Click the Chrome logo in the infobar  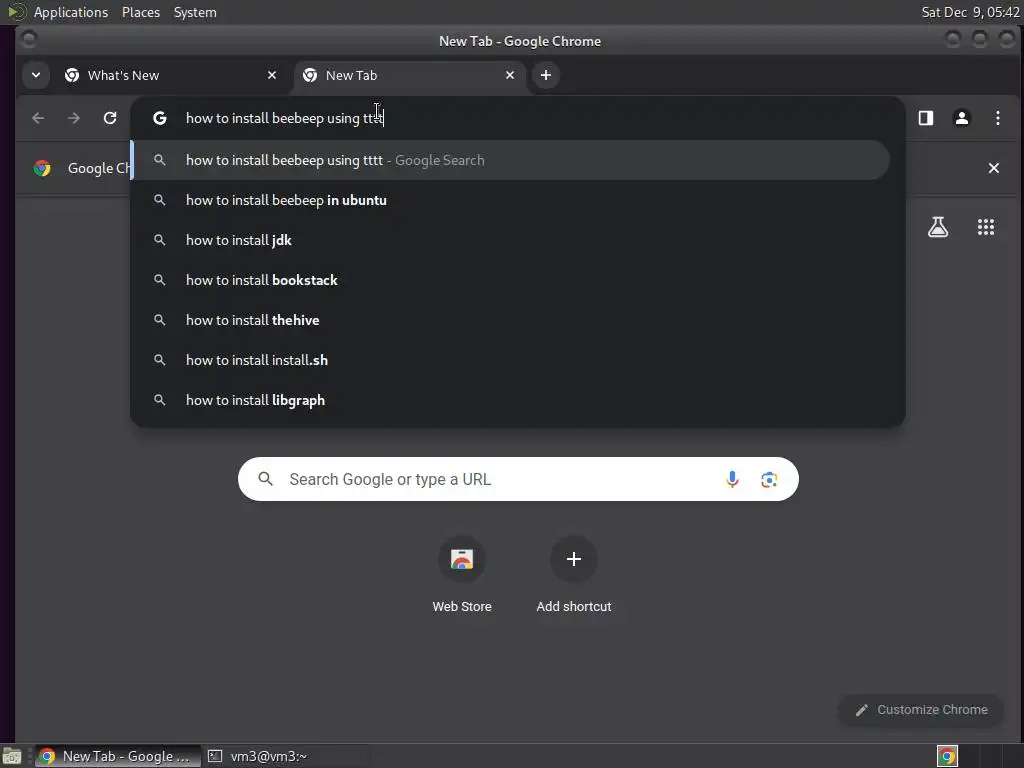coord(42,168)
